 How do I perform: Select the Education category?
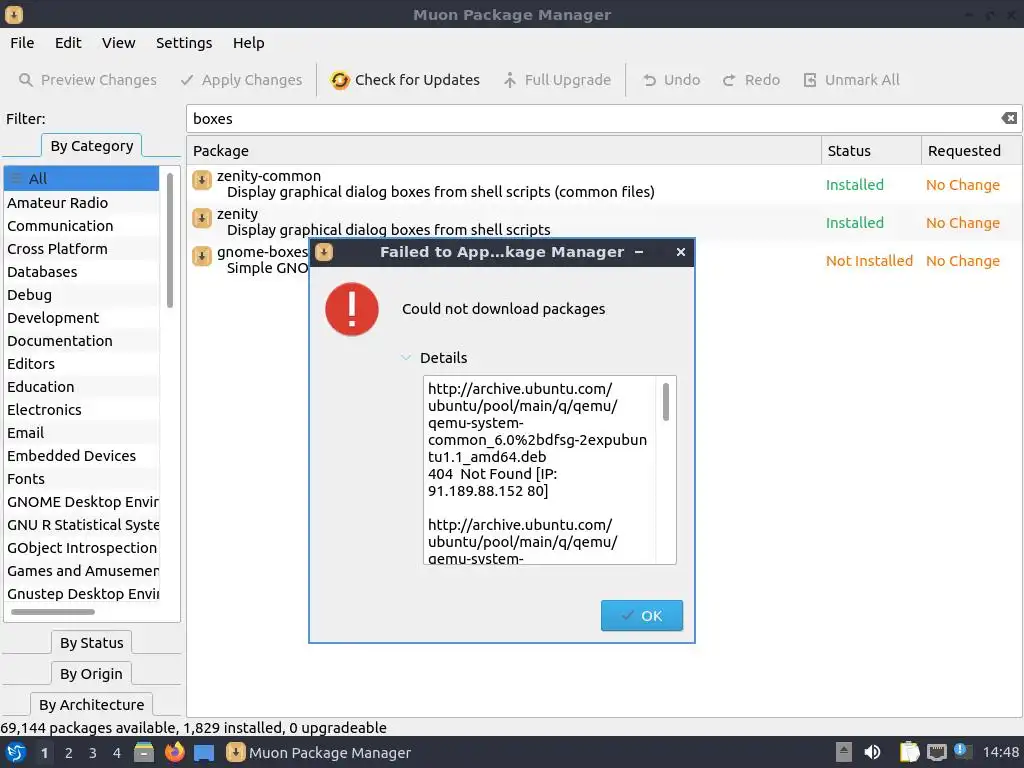point(82,387)
